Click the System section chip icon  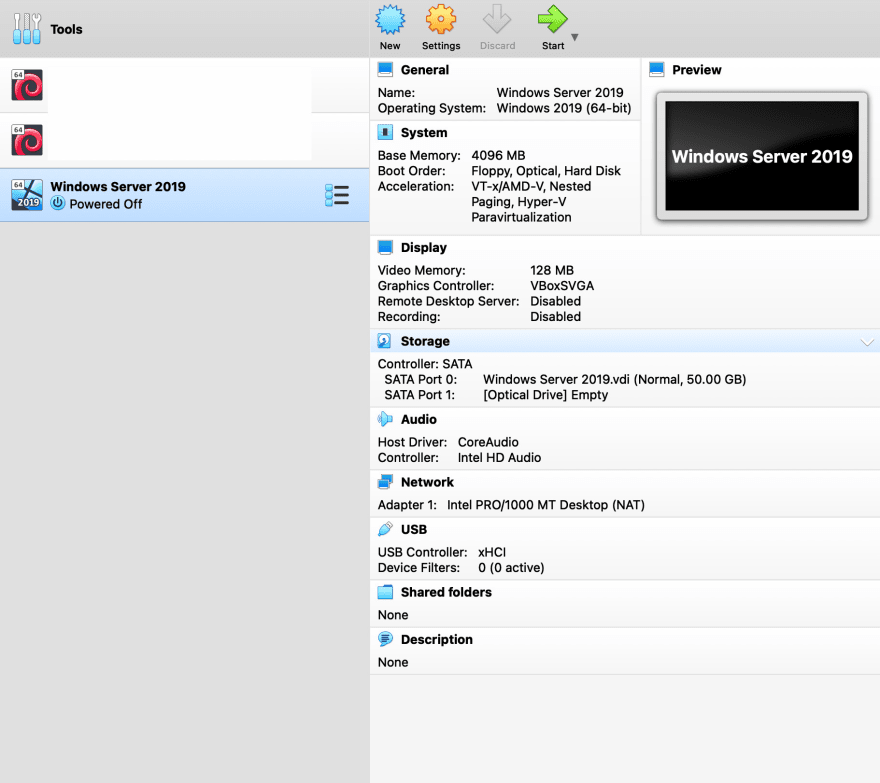pos(385,132)
